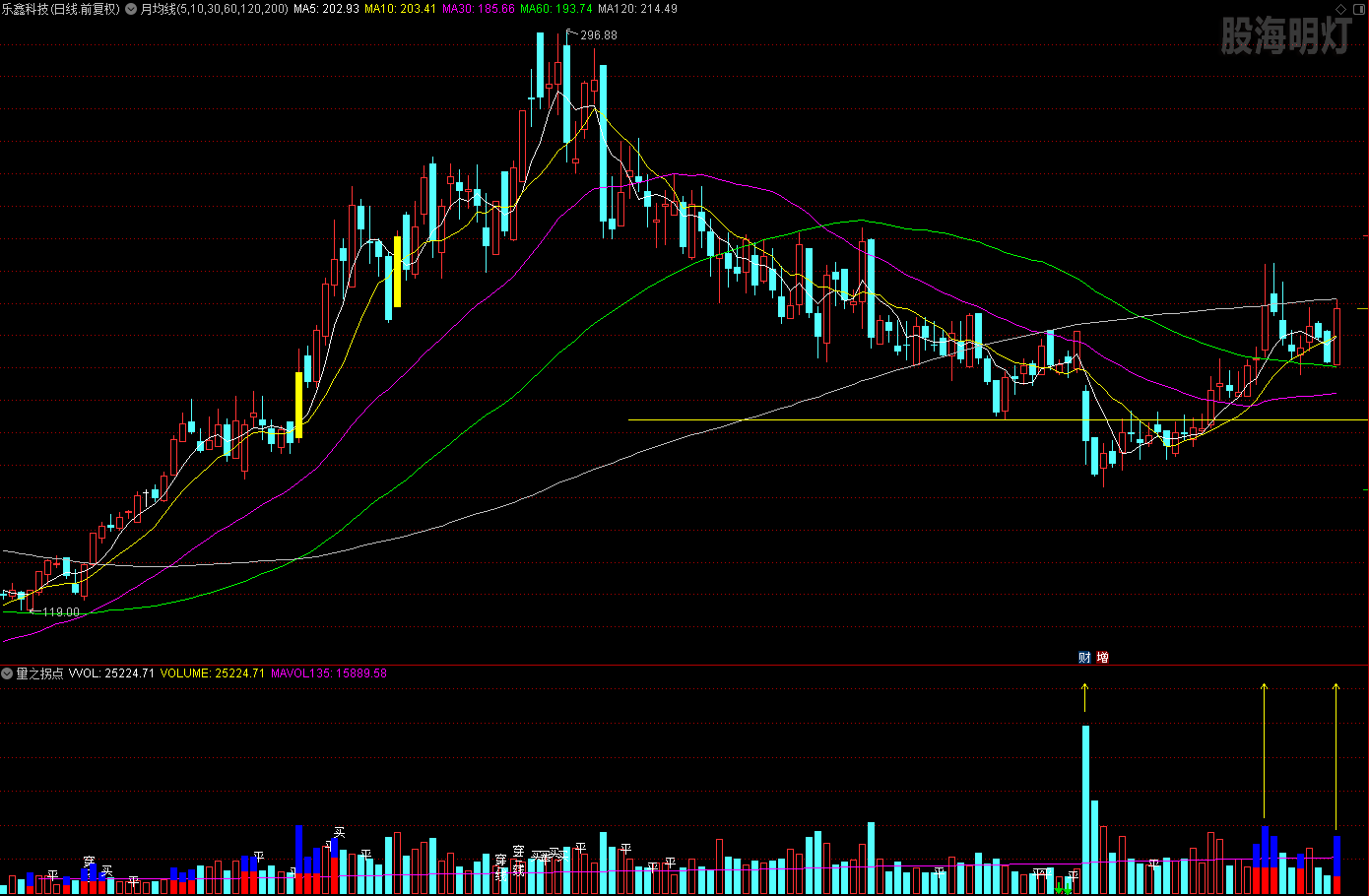
Task: Click the MA60 green legend value
Action: click(555, 9)
